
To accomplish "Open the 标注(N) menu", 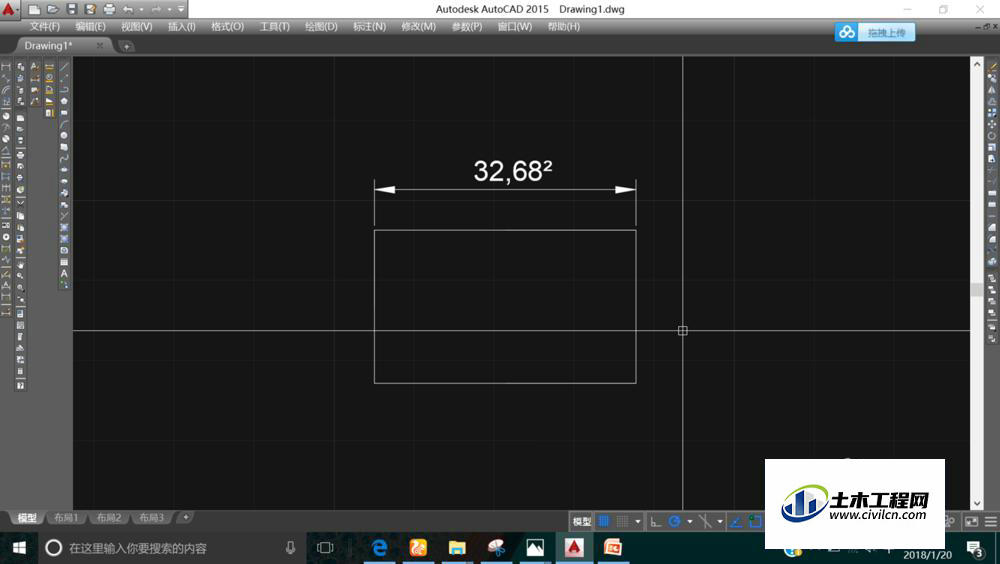I will (x=369, y=26).
